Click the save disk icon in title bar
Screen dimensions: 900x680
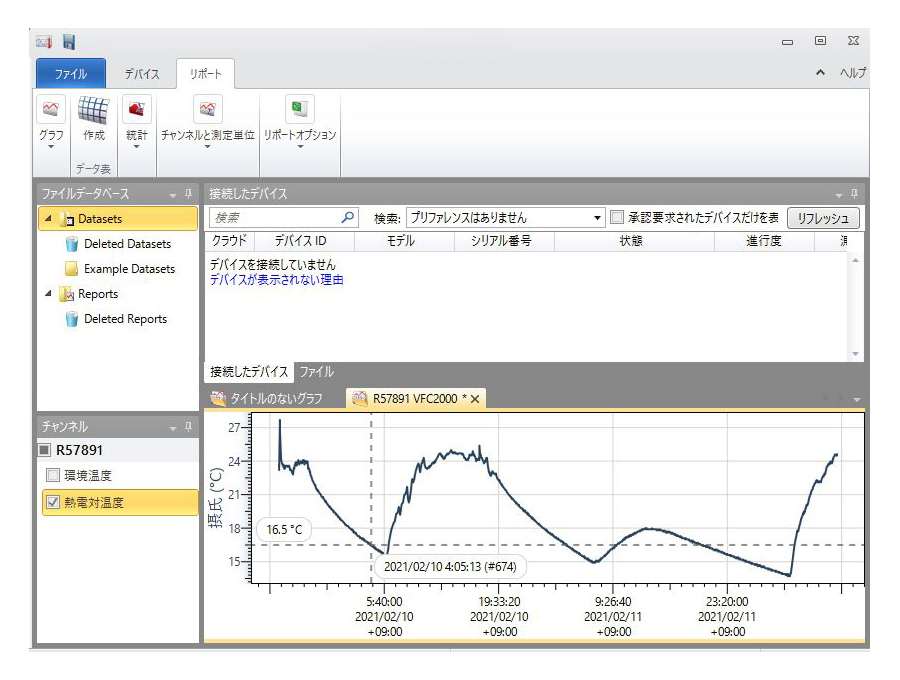point(69,43)
